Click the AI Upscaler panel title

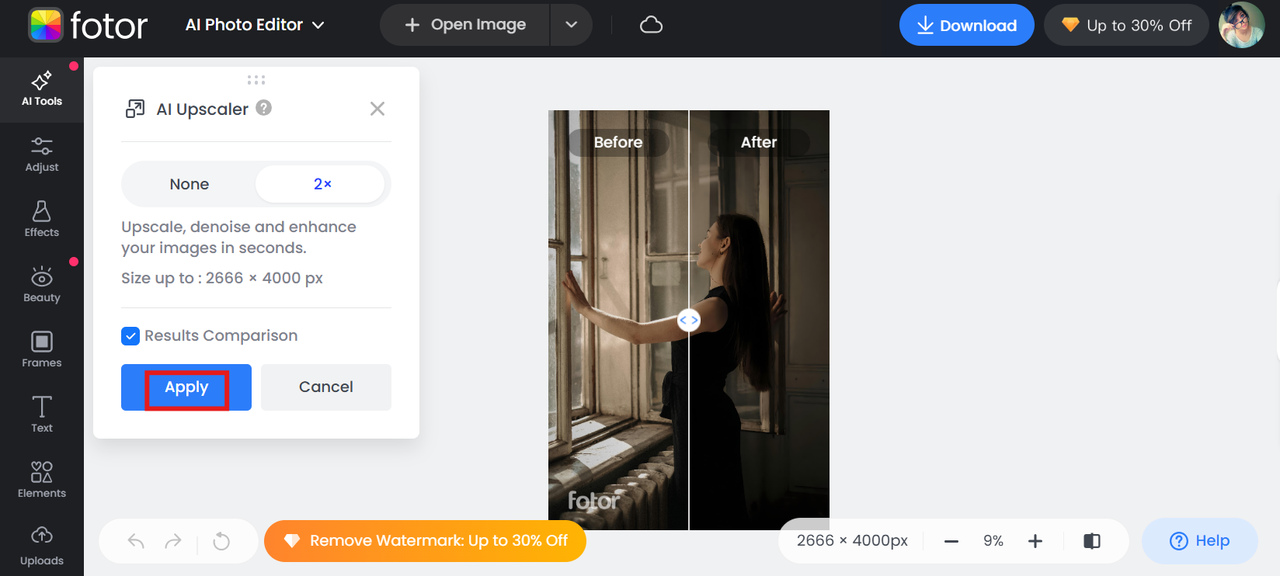point(202,109)
